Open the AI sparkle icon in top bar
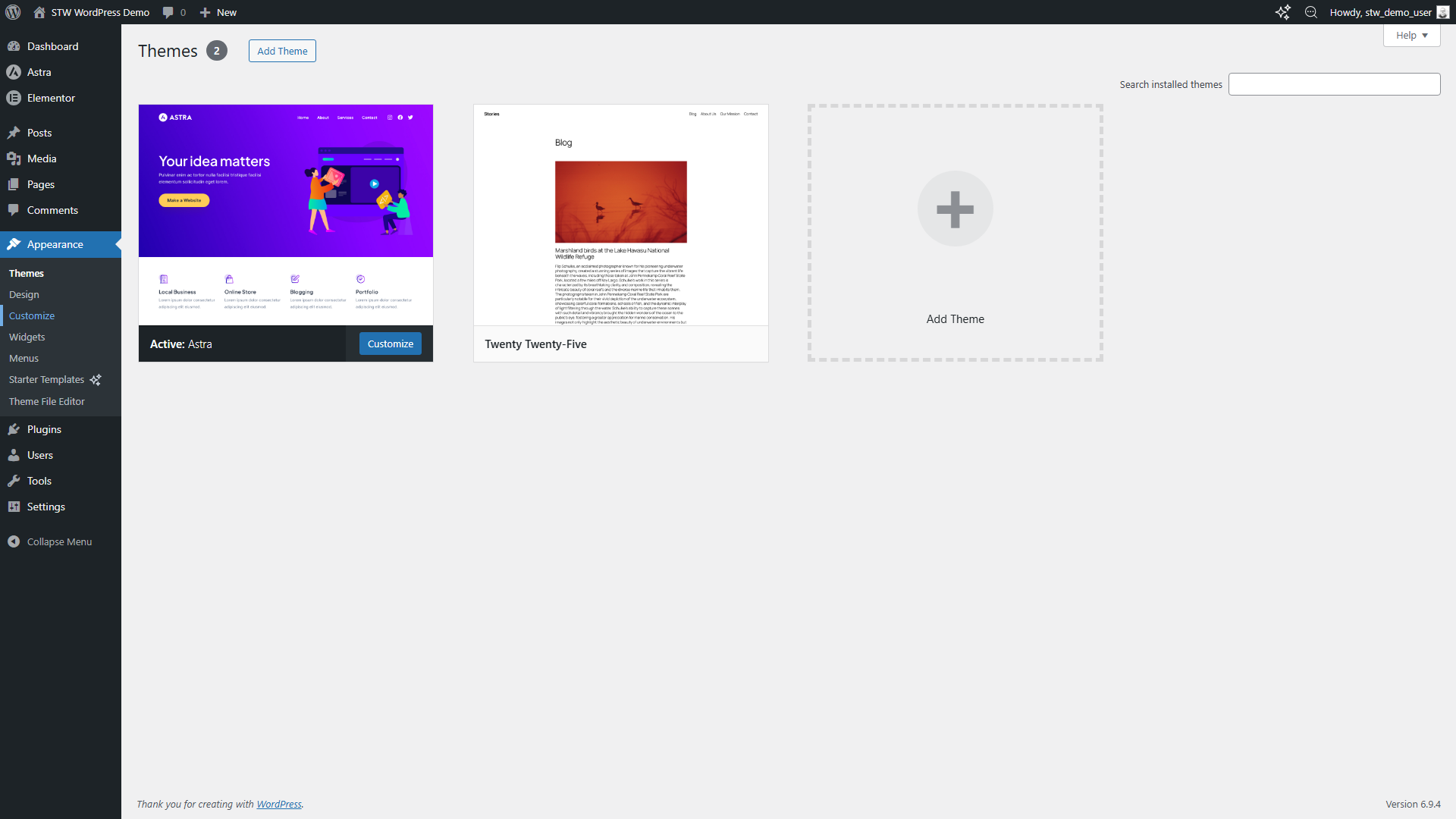1456x819 pixels. pos(1282,12)
